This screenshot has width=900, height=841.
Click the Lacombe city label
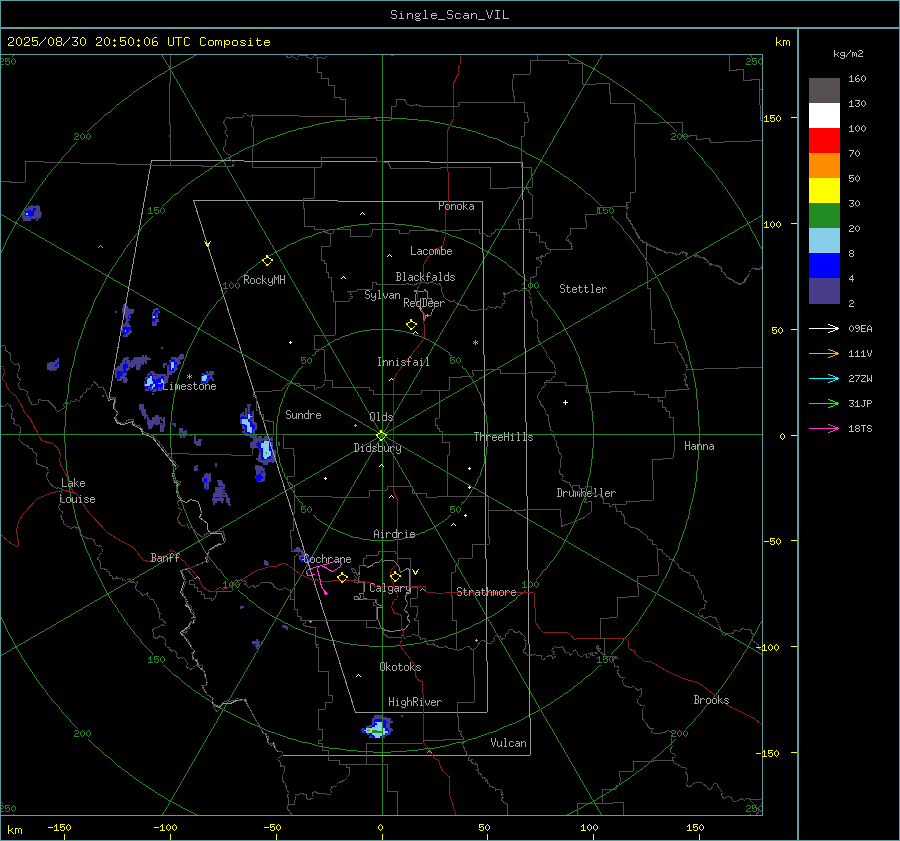[431, 251]
